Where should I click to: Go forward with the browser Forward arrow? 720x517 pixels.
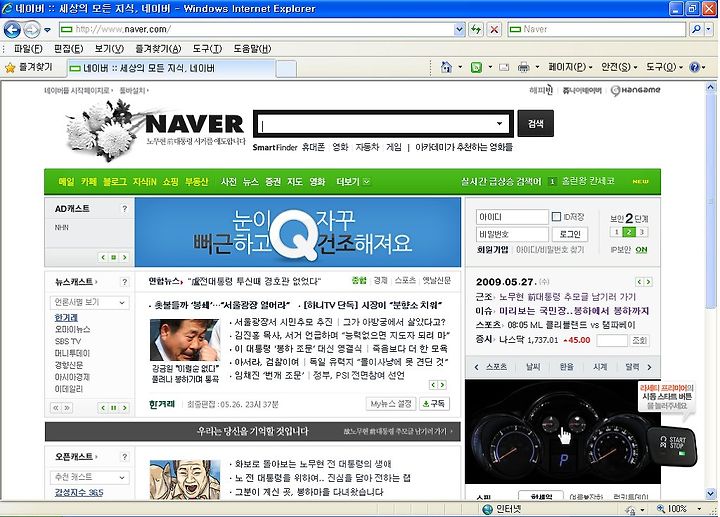pos(31,30)
